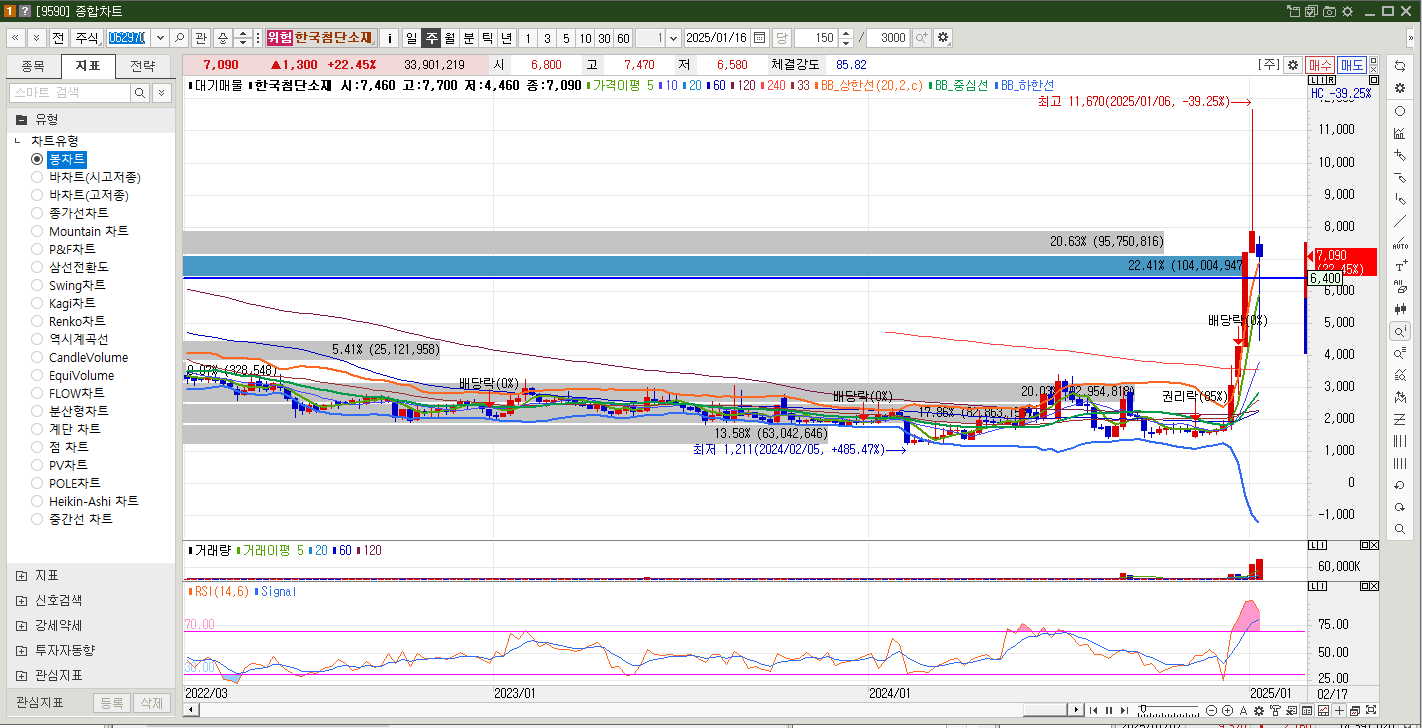The width and height of the screenshot is (1422, 728).
Task: Select the circle drawing tool
Action: point(1400,111)
